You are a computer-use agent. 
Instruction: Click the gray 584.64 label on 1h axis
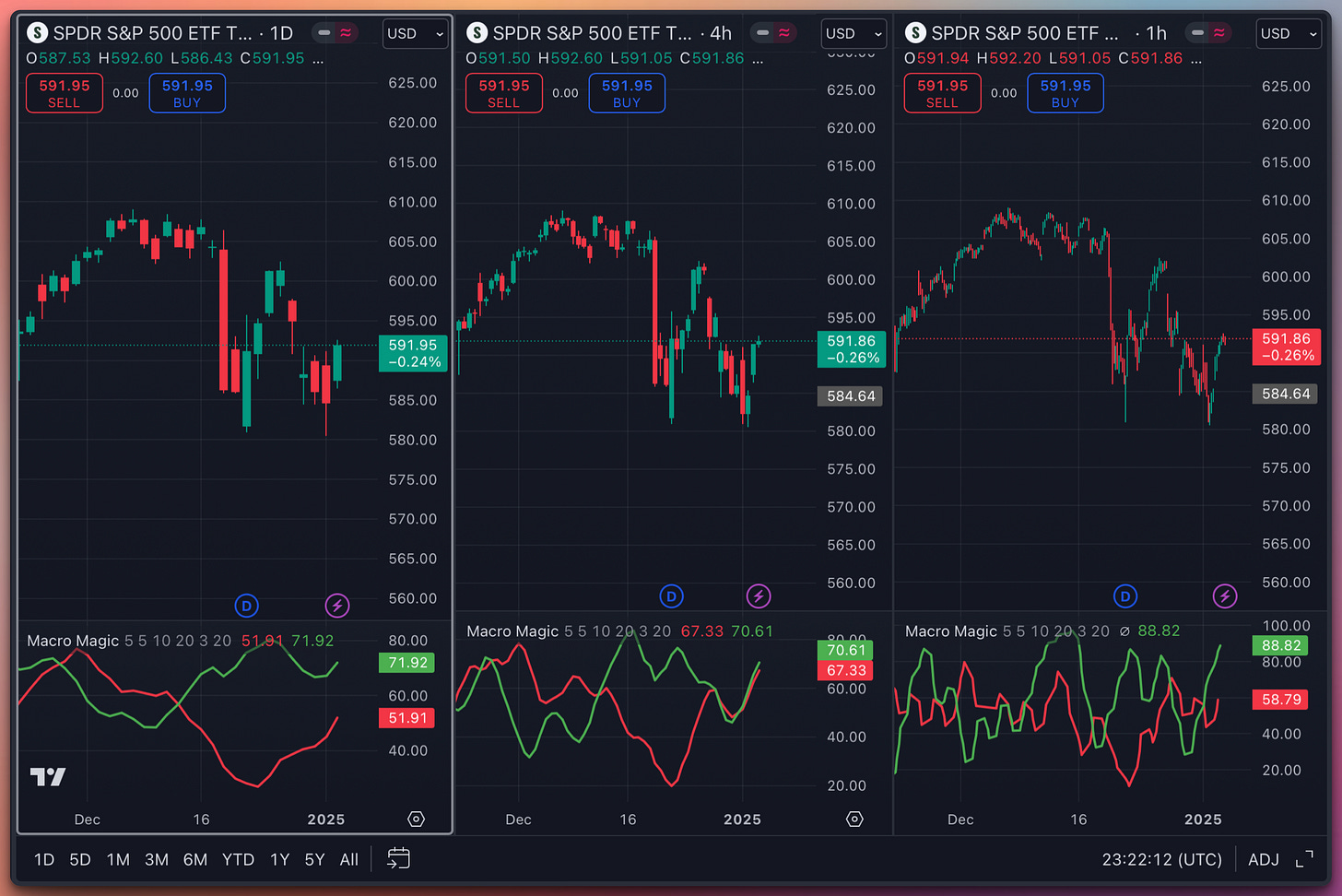1286,394
